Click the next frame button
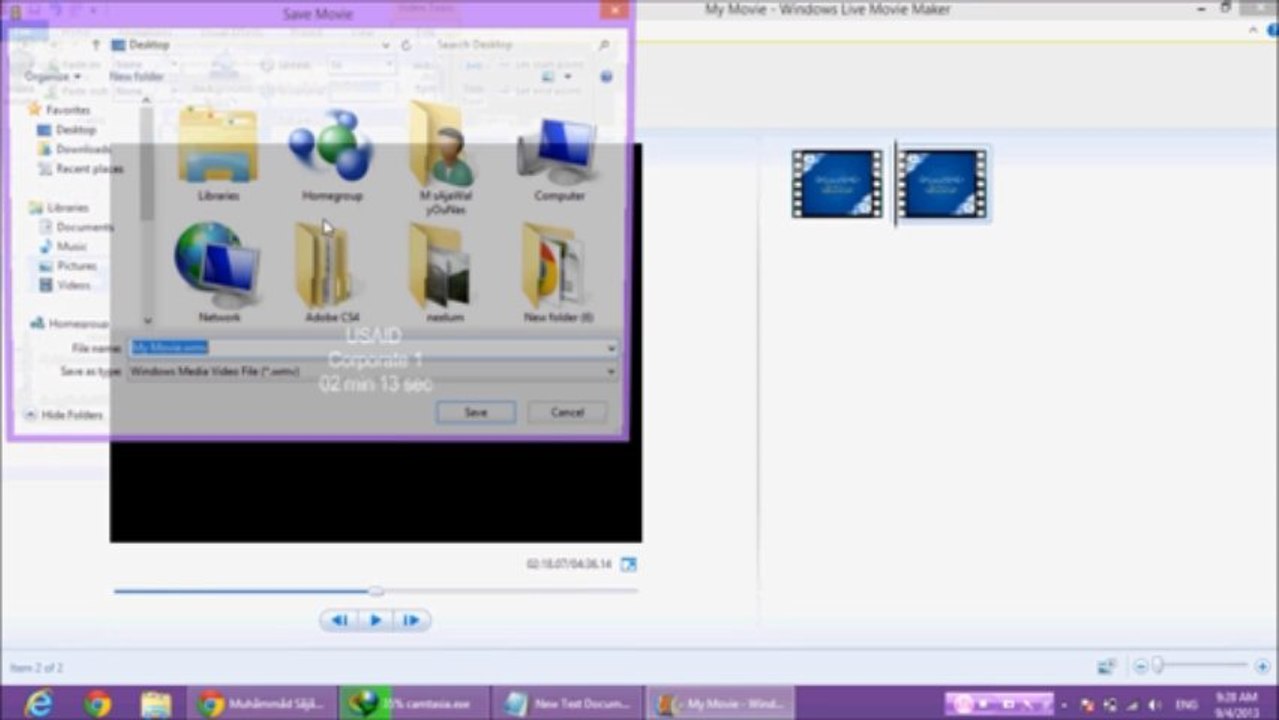The width and height of the screenshot is (1279, 720). [x=411, y=620]
